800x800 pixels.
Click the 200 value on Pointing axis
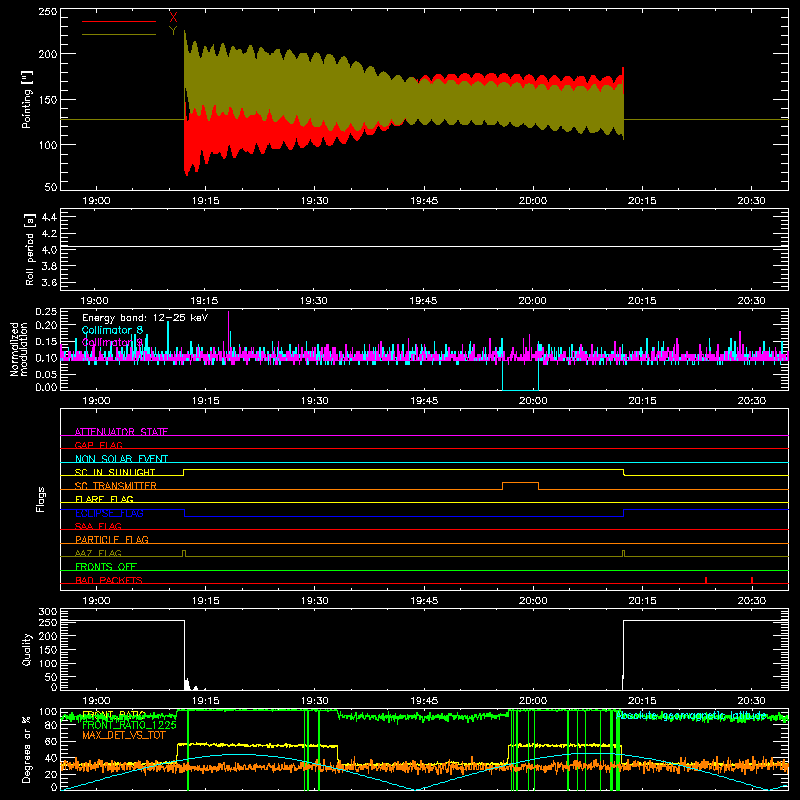pos(48,54)
